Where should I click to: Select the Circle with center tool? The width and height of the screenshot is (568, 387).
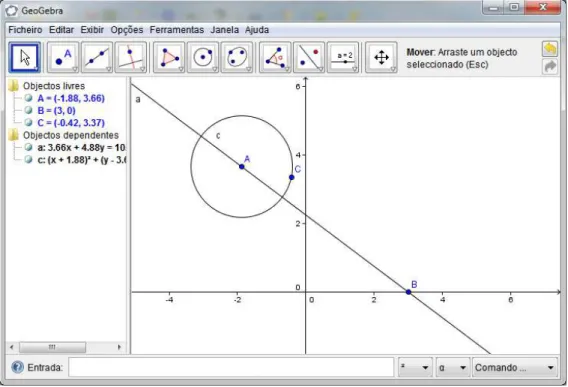pos(203,58)
